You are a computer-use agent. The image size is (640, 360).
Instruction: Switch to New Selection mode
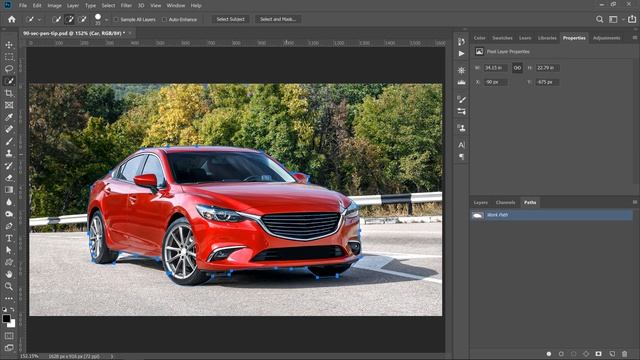pyautogui.click(x=57, y=19)
